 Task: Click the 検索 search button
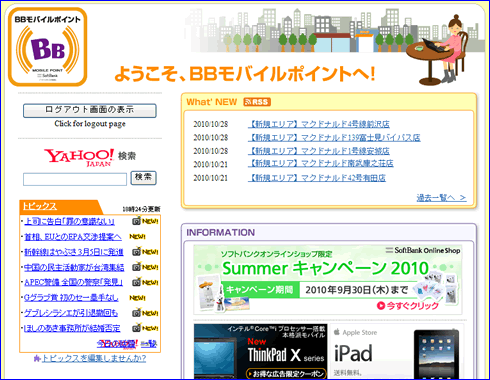(143, 178)
